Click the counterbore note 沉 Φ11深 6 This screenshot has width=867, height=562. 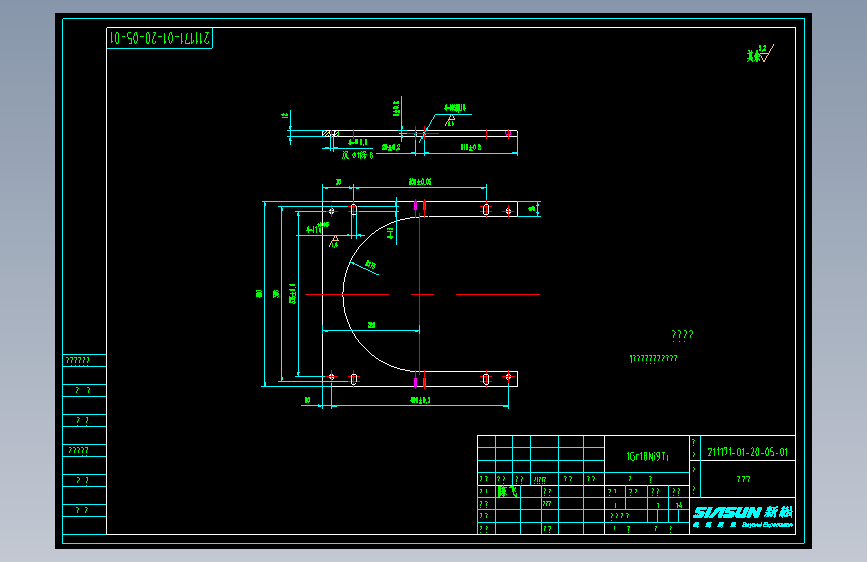click(357, 155)
